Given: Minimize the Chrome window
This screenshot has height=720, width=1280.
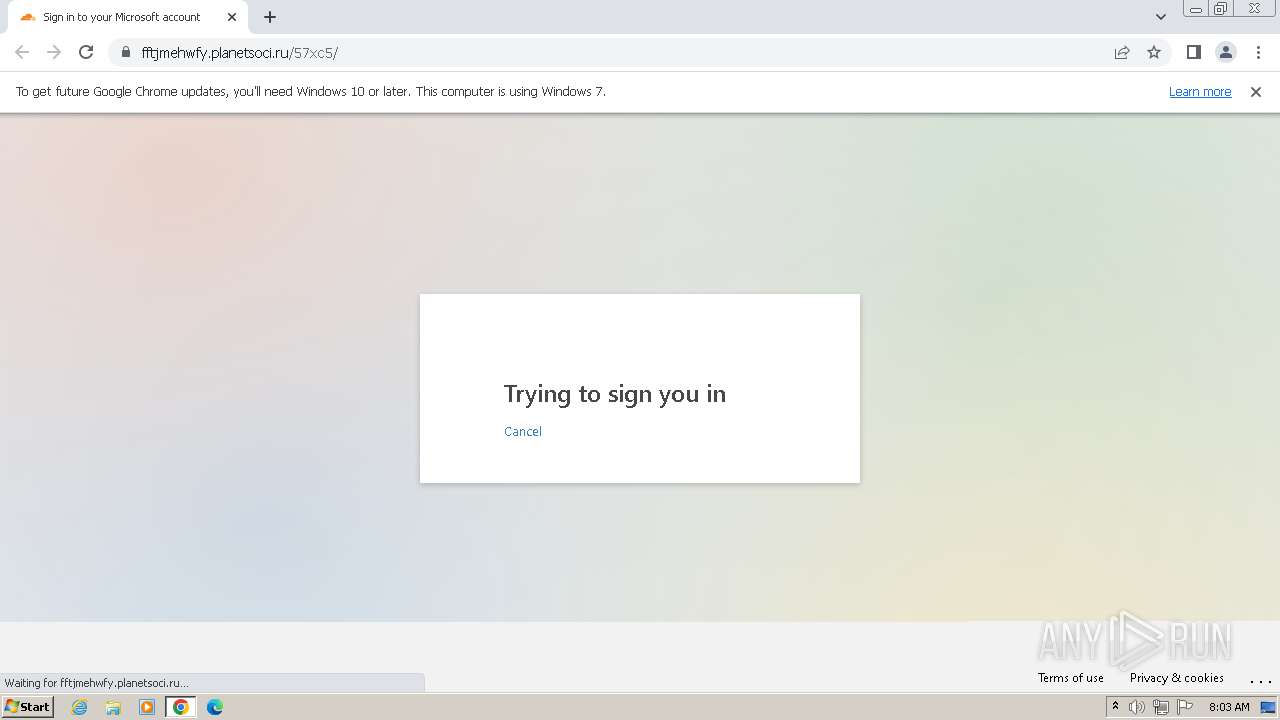Looking at the screenshot, I should pos(1196,9).
